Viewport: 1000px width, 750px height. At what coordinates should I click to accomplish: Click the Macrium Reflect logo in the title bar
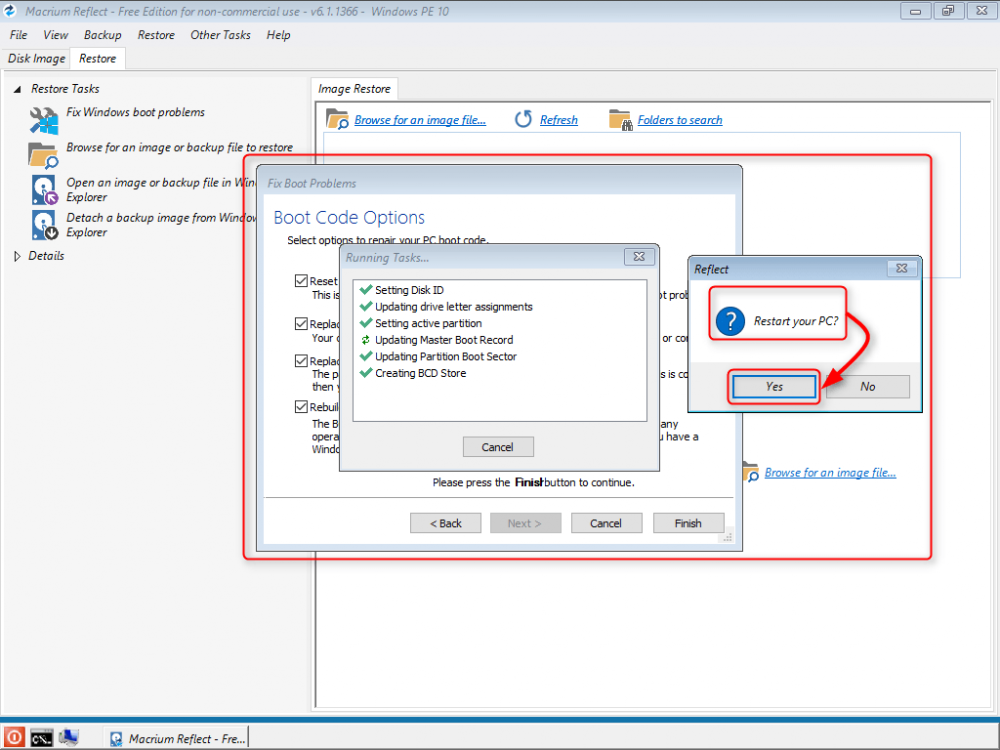click(x=10, y=11)
